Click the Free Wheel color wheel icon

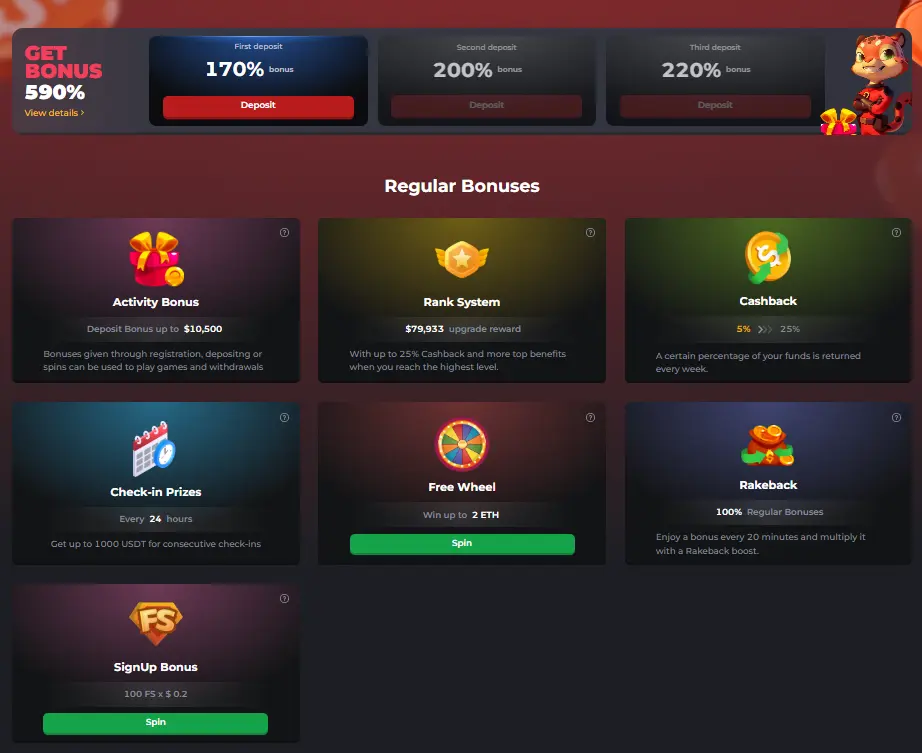pos(462,444)
